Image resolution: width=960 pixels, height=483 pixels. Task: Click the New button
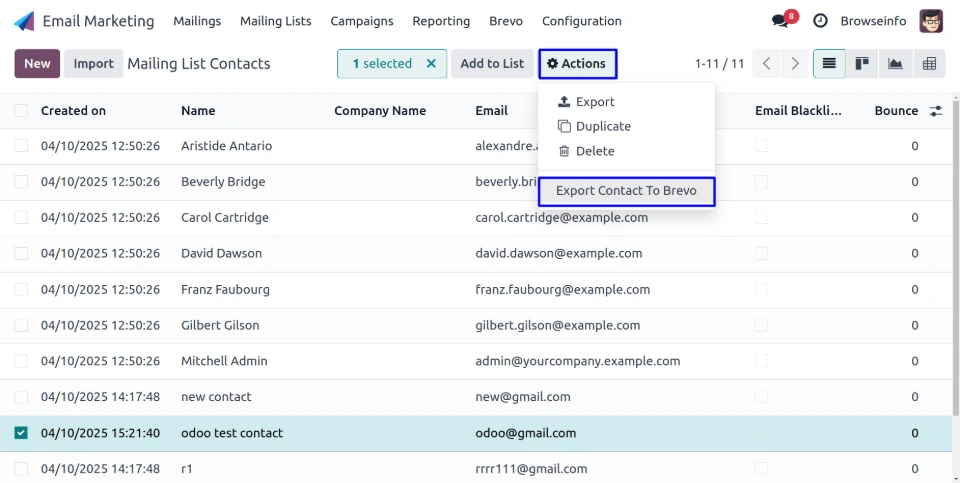pyautogui.click(x=37, y=64)
